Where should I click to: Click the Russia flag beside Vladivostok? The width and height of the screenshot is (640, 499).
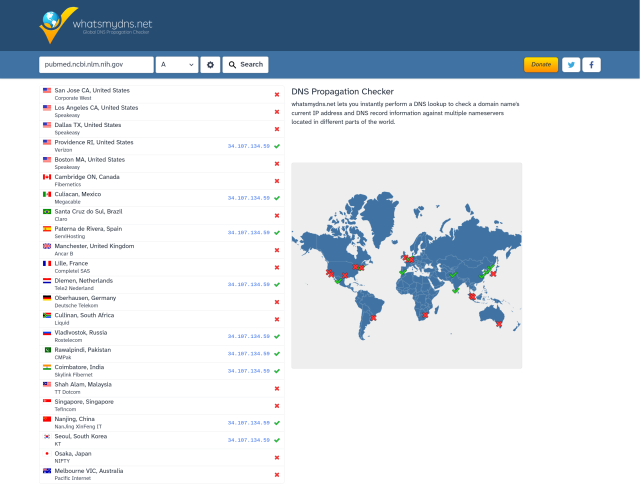[x=47, y=332]
